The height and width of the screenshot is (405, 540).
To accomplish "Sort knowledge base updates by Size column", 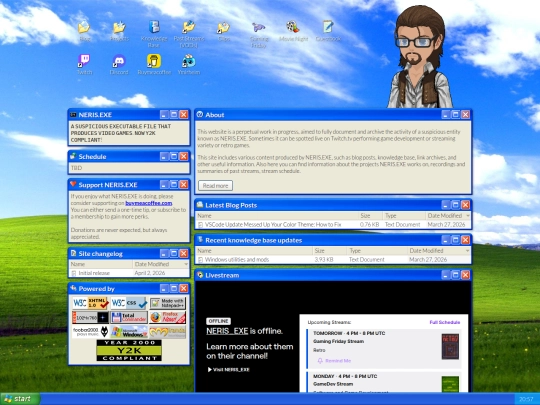I will (330, 251).
